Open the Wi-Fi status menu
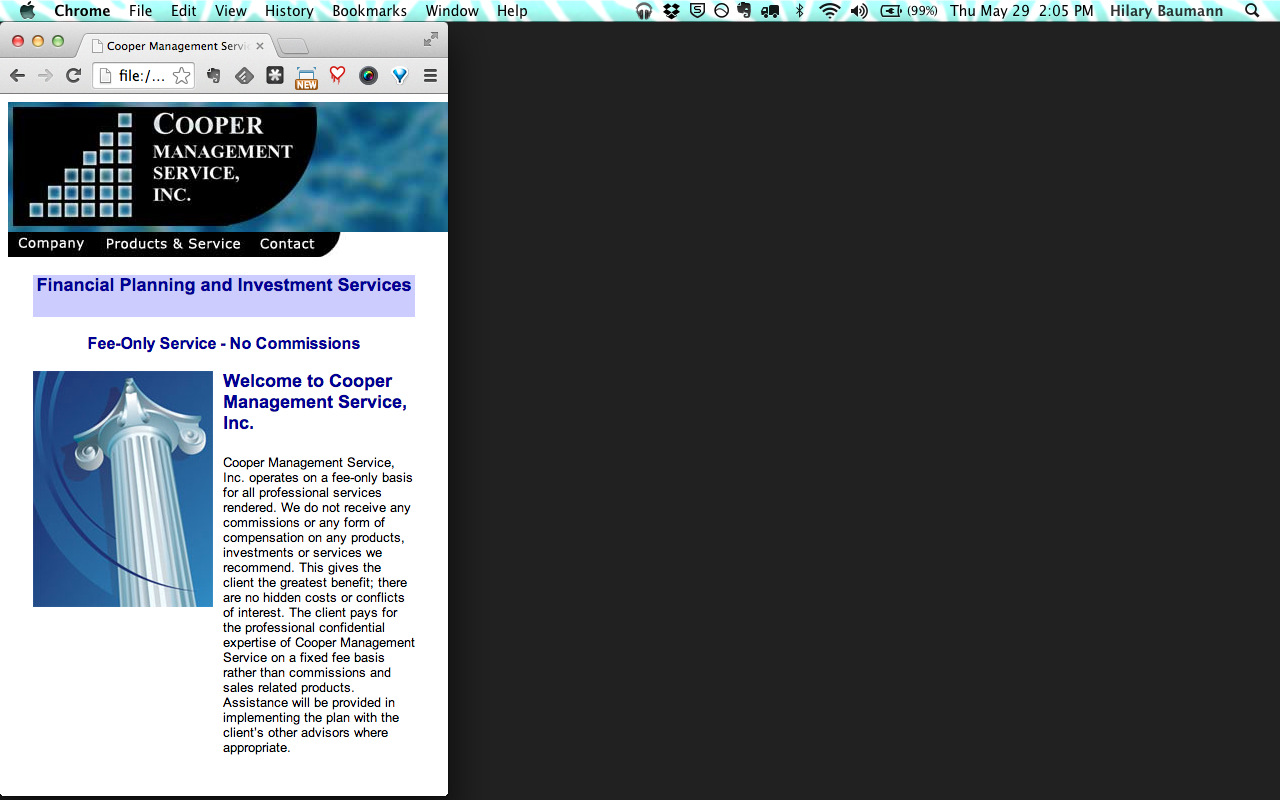Screen dimensions: 1280x800 click(x=830, y=11)
